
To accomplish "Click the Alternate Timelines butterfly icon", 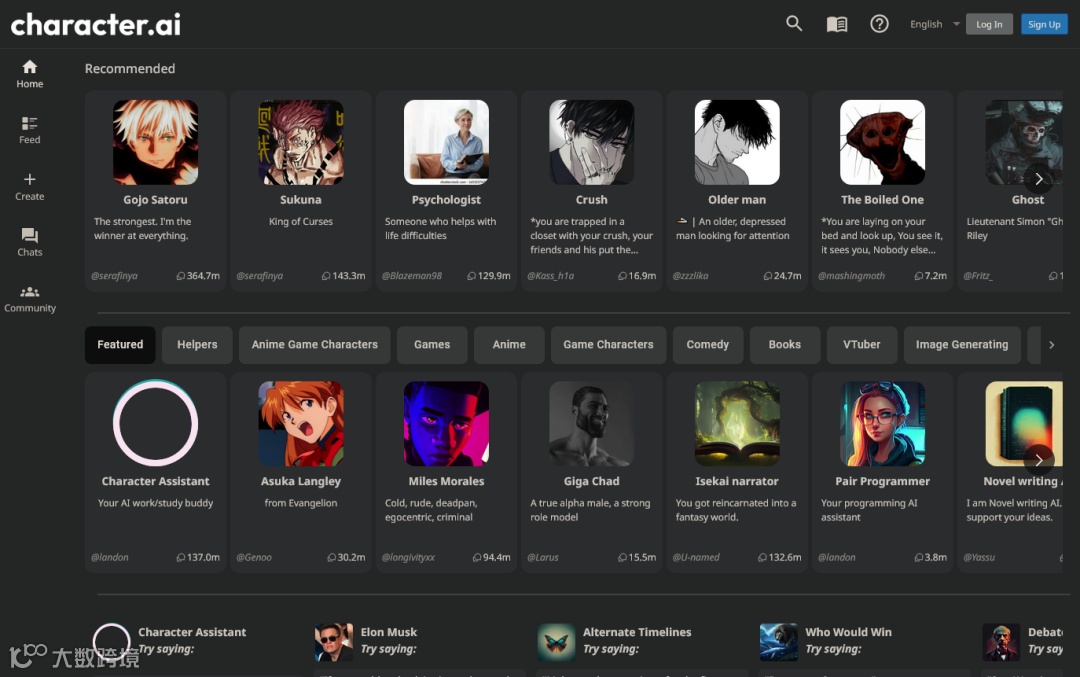I will (556, 642).
